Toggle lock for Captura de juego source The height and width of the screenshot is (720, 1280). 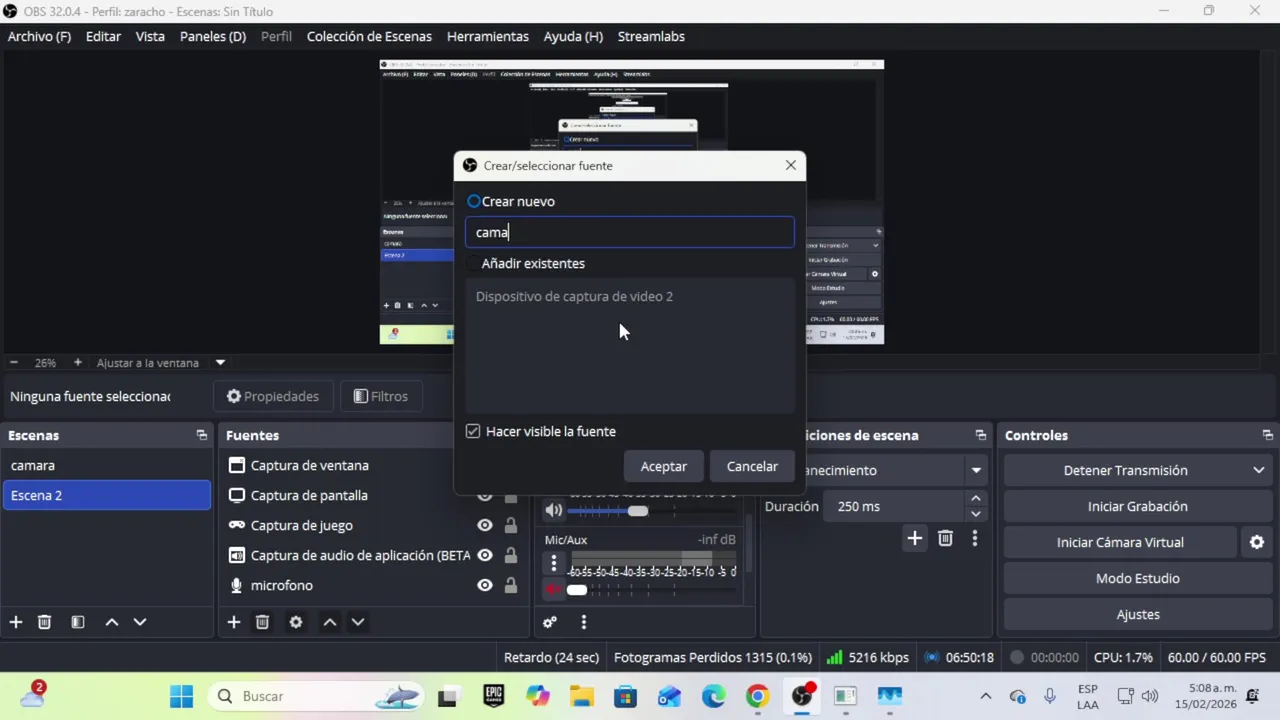(x=511, y=525)
